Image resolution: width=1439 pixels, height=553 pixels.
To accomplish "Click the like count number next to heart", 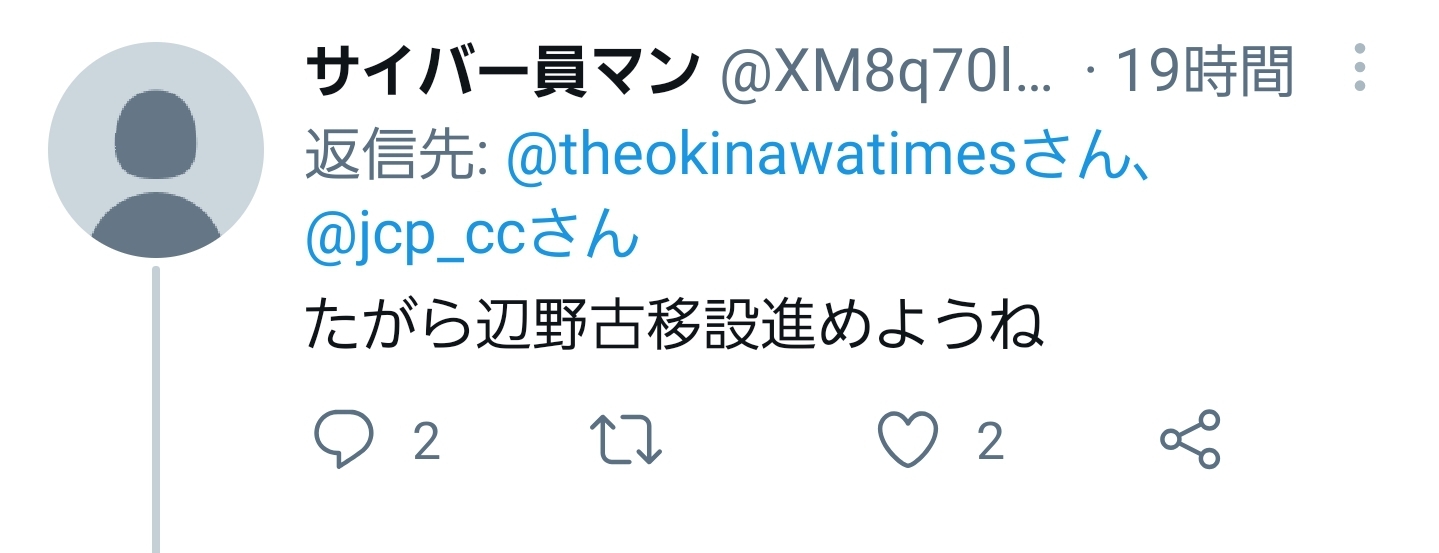I will click(x=990, y=441).
